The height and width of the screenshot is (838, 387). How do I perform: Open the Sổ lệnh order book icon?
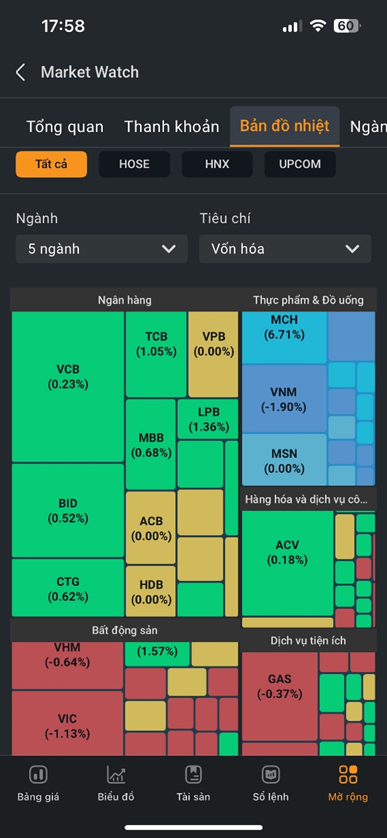click(x=270, y=774)
